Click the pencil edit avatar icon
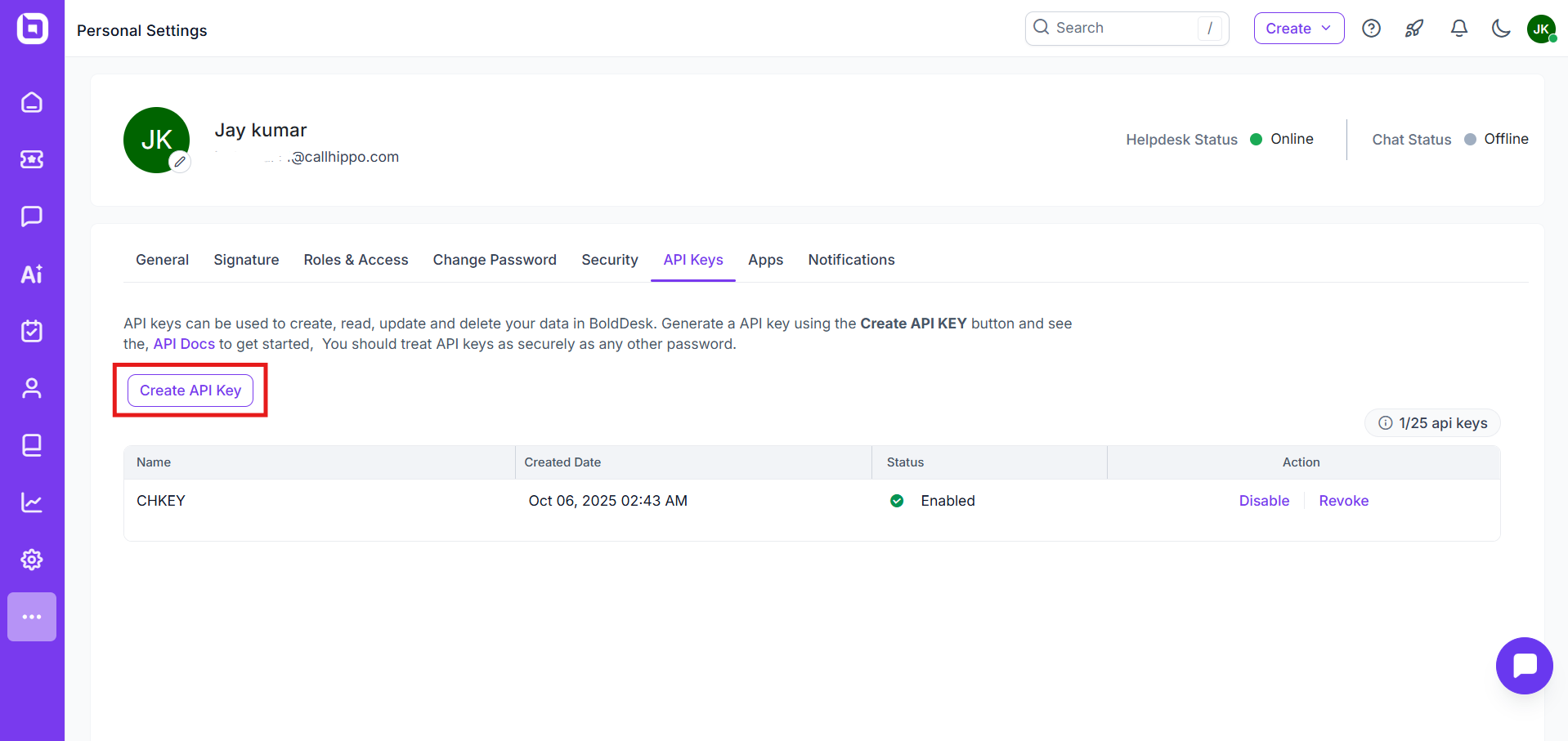This screenshot has width=1568, height=741. (x=180, y=162)
